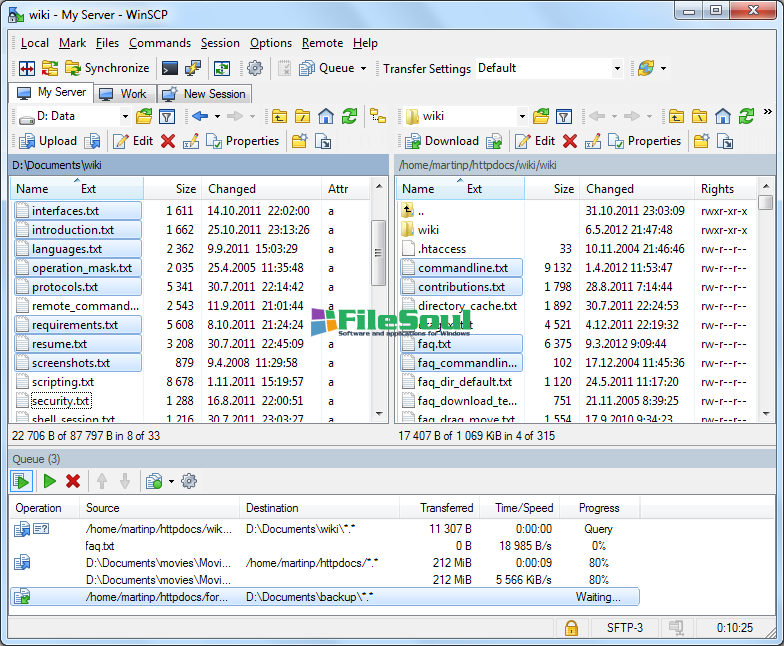Image resolution: width=784 pixels, height=646 pixels.
Task: Switch to the Work session tab
Action: (x=124, y=93)
